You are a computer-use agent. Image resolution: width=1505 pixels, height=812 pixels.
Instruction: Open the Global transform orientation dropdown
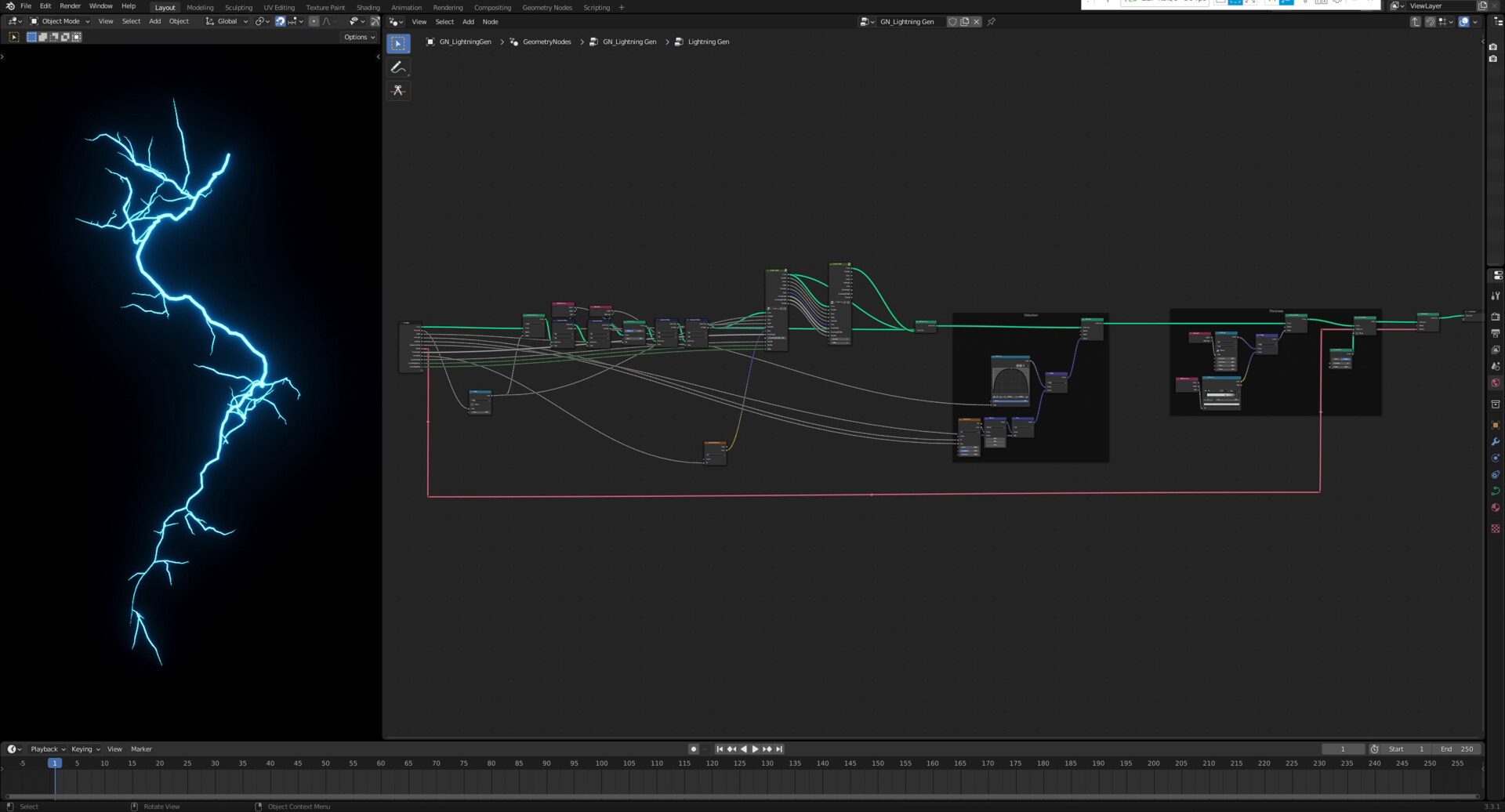227,21
